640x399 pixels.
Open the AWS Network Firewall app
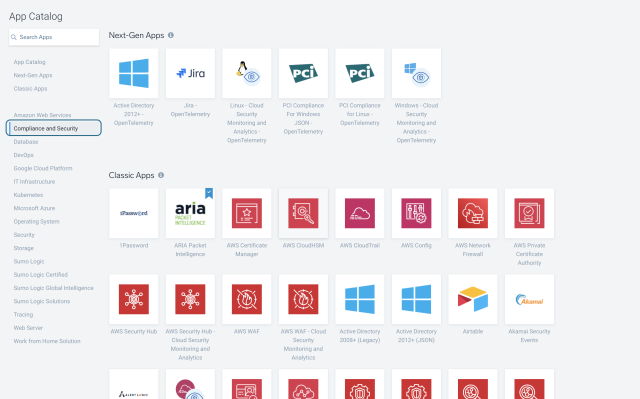click(x=473, y=213)
